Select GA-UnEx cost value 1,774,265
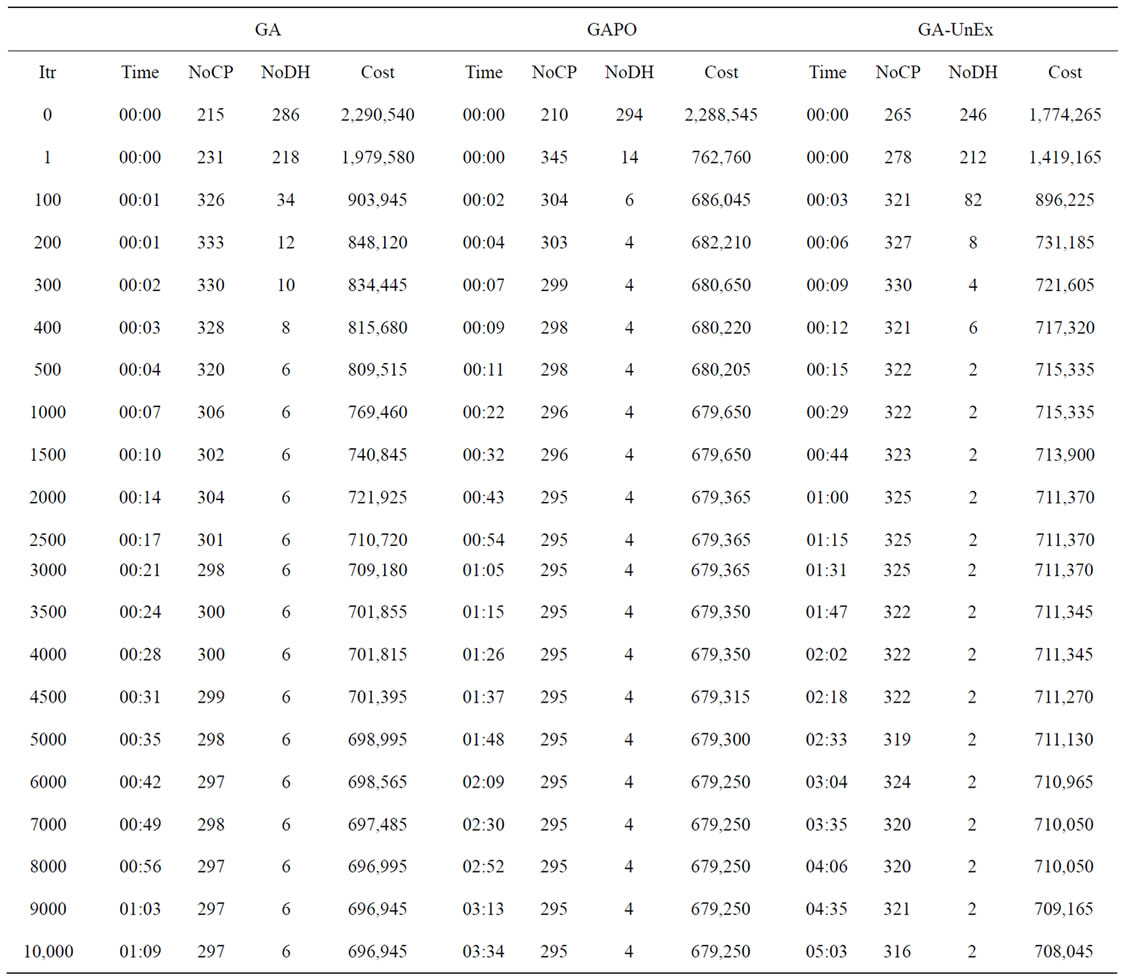1123x974 pixels. [x=1065, y=115]
